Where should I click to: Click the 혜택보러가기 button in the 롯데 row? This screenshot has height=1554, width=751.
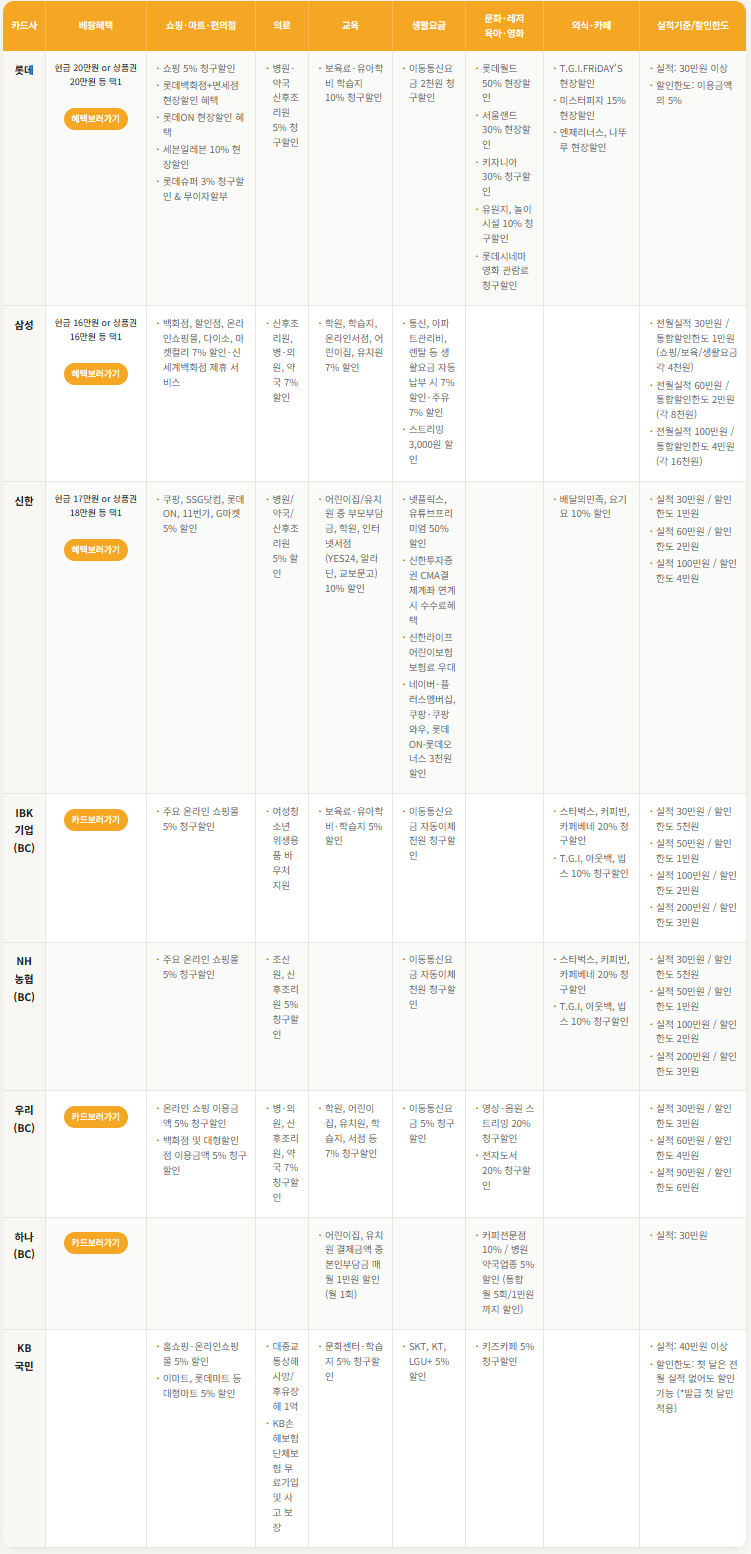[x=96, y=119]
